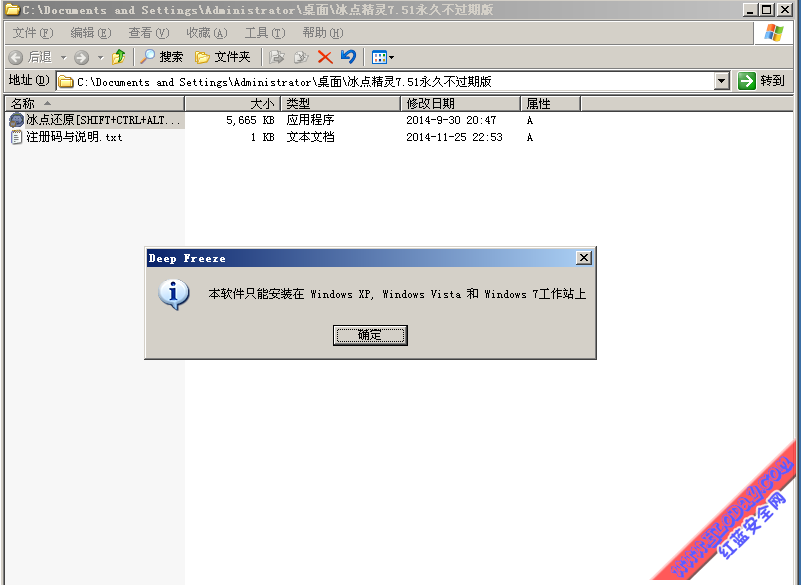The width and height of the screenshot is (801, 585).
Task: Sort by the 类型 column header
Action: coord(341,104)
